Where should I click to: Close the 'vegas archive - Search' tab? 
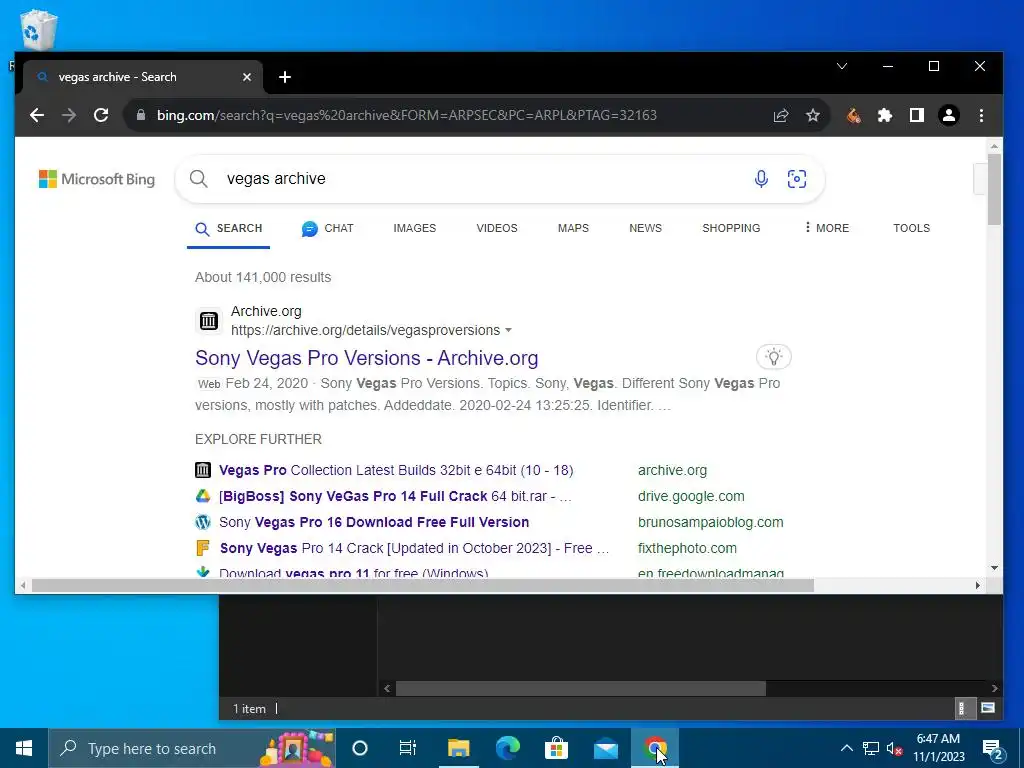coord(247,77)
